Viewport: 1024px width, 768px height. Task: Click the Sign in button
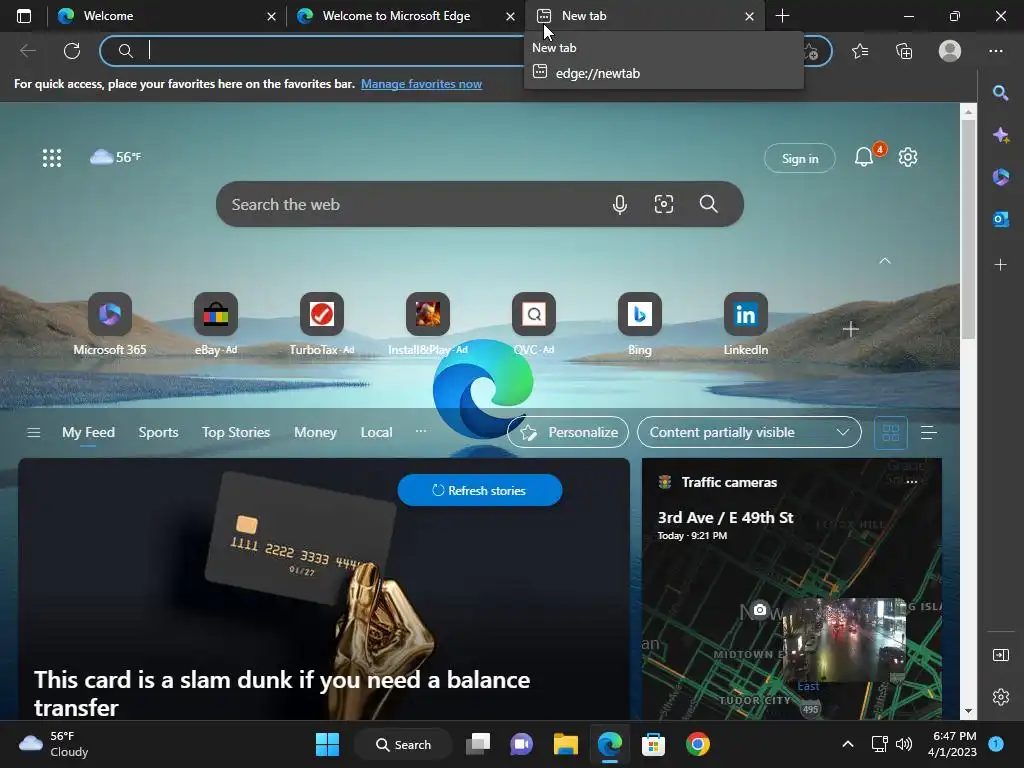[x=799, y=158]
